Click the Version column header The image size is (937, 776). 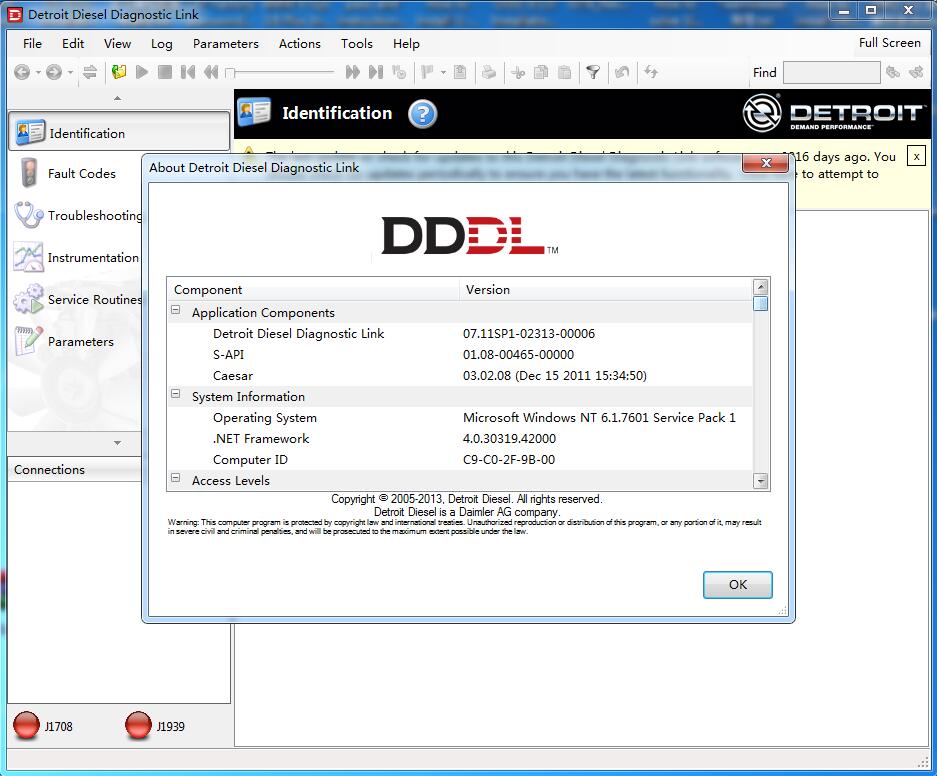pyautogui.click(x=606, y=290)
